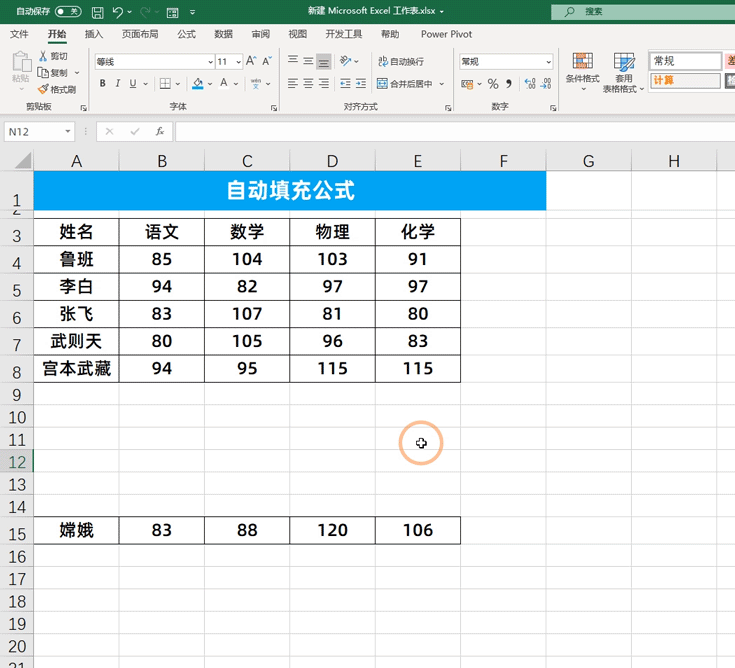The image size is (735, 668).
Task: Open 条件格式 conditional formatting
Action: [x=583, y=71]
